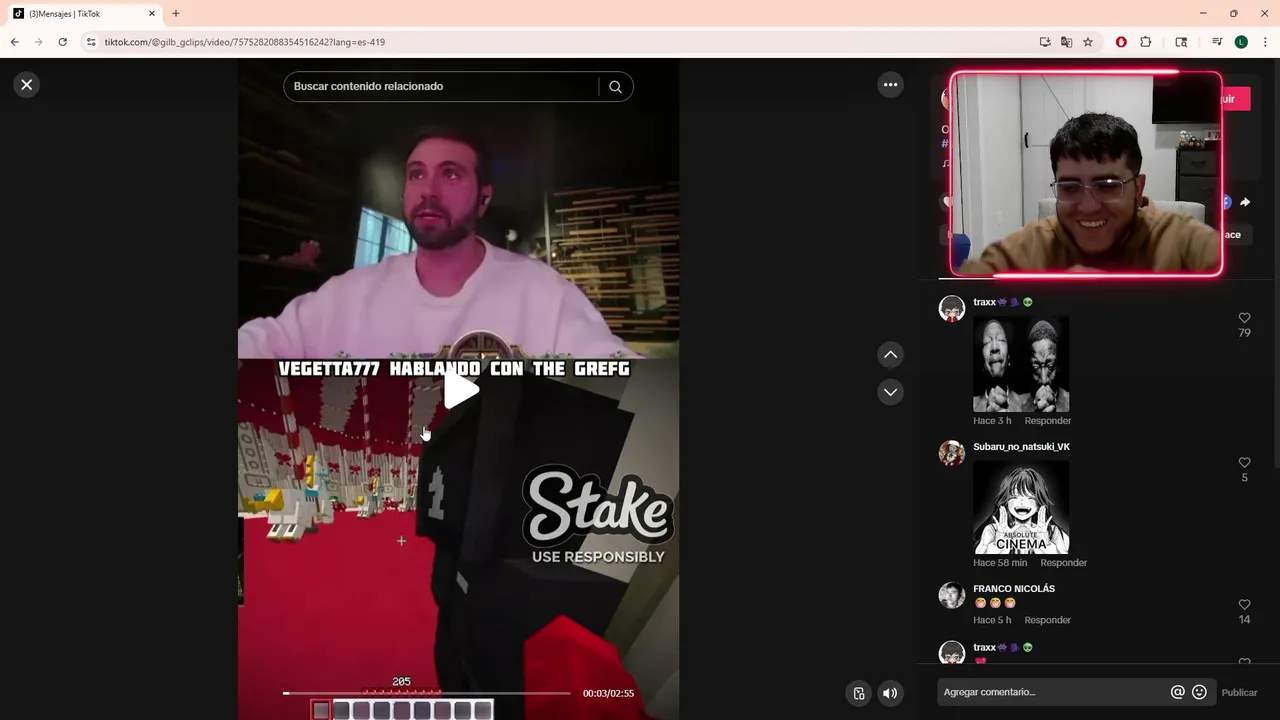Open the green 'L' browser profile avatar
This screenshot has height=720, width=1280.
coord(1241,42)
